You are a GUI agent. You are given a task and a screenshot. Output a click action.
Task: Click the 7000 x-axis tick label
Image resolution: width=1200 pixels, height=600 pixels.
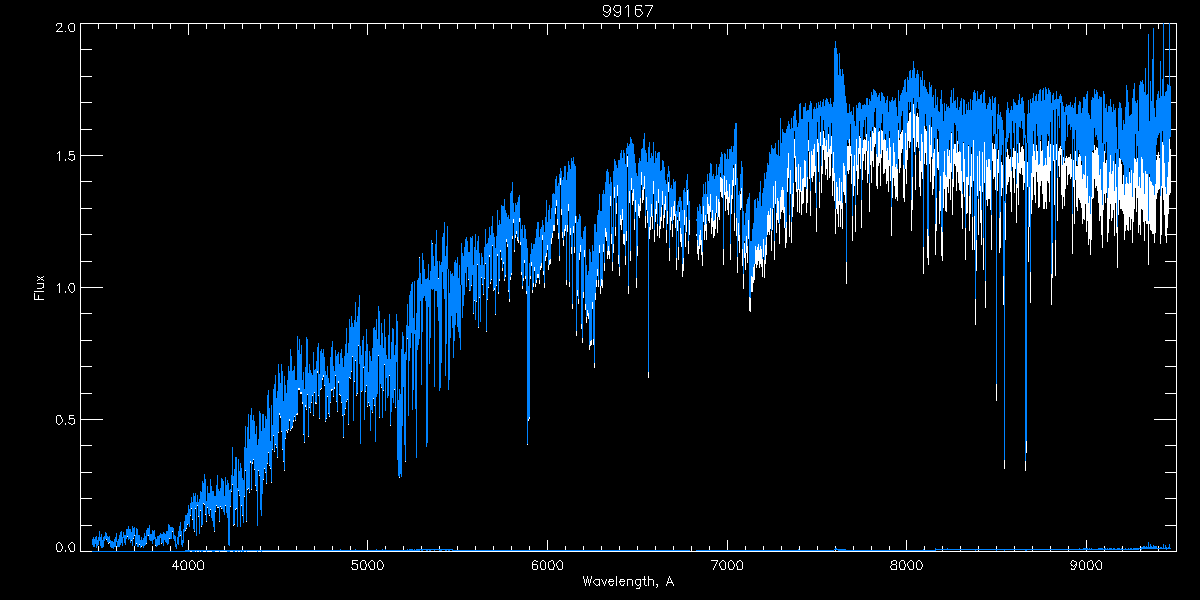click(726, 563)
